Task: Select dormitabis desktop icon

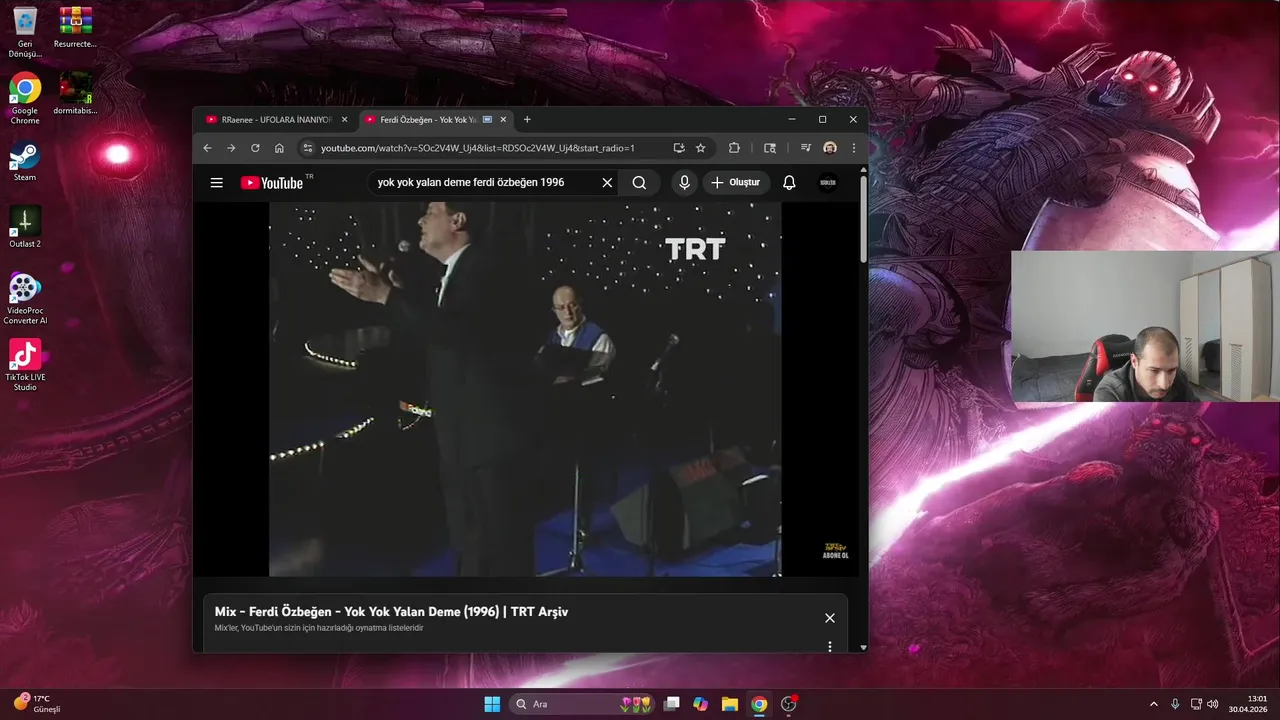Action: pyautogui.click(x=75, y=93)
